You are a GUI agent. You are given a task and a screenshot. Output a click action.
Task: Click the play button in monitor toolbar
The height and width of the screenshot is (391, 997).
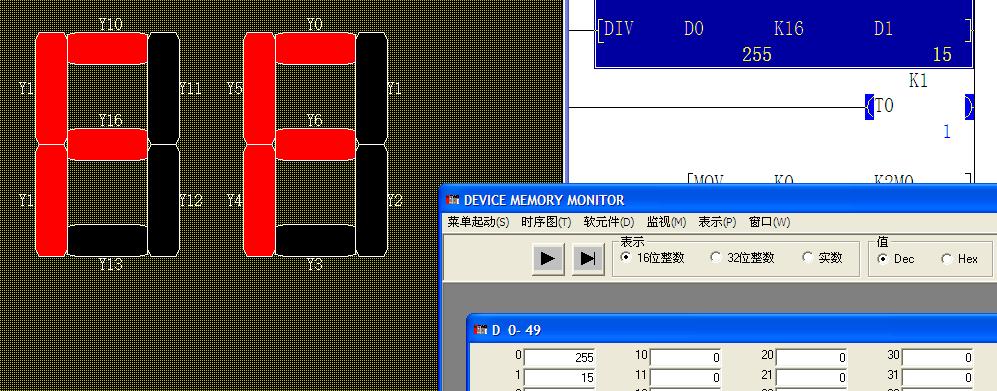pos(547,259)
